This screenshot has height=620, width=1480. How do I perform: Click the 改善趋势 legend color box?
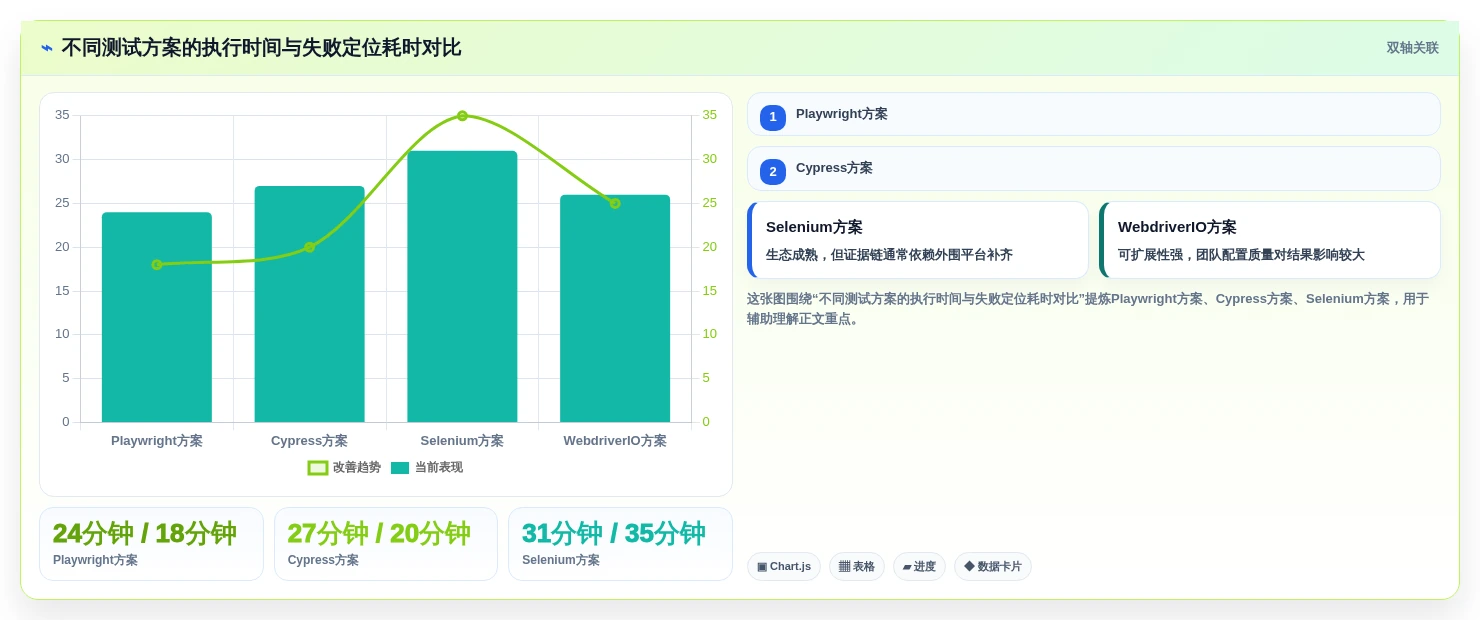point(318,468)
